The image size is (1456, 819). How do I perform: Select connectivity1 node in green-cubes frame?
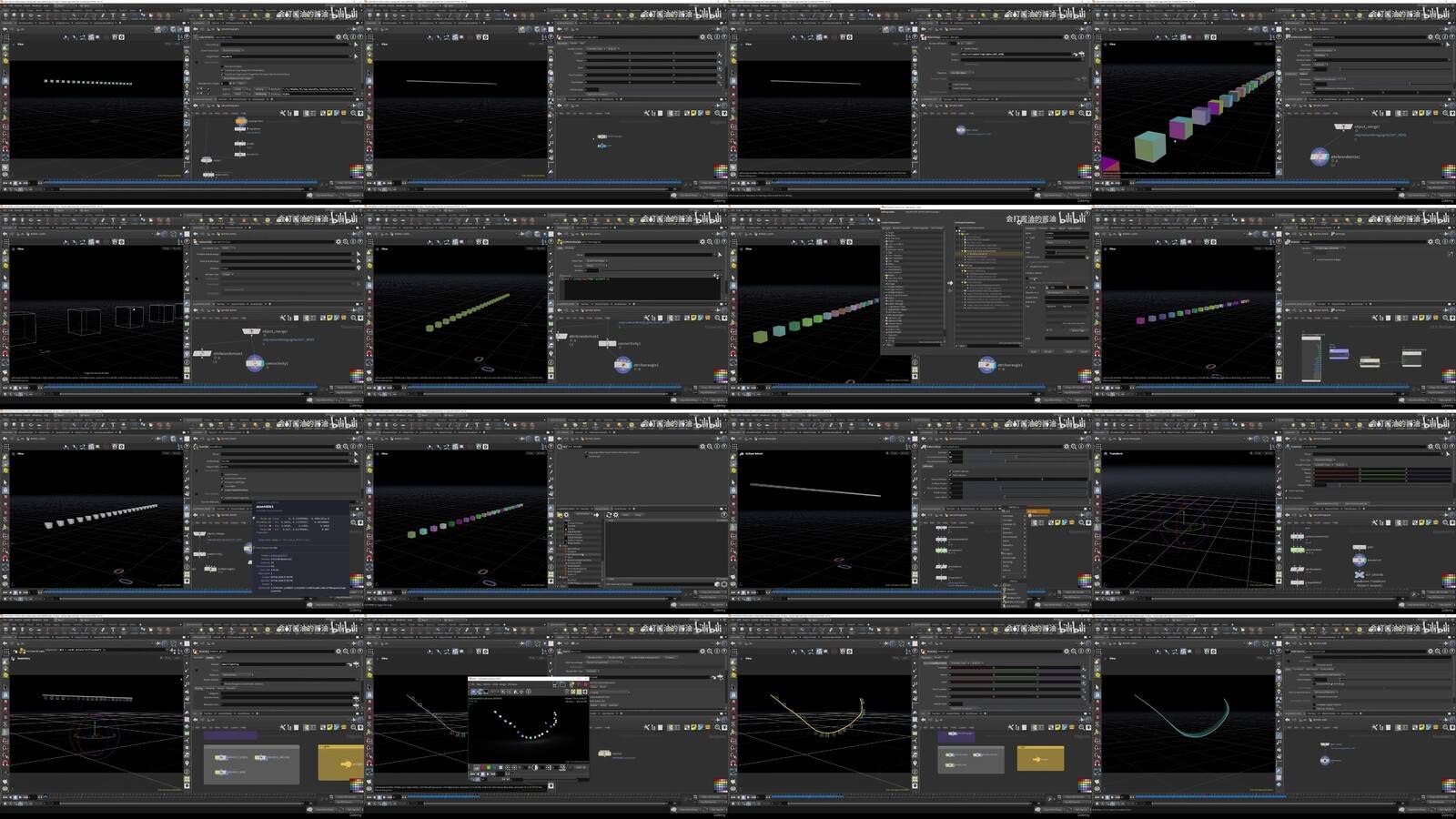pos(605,344)
